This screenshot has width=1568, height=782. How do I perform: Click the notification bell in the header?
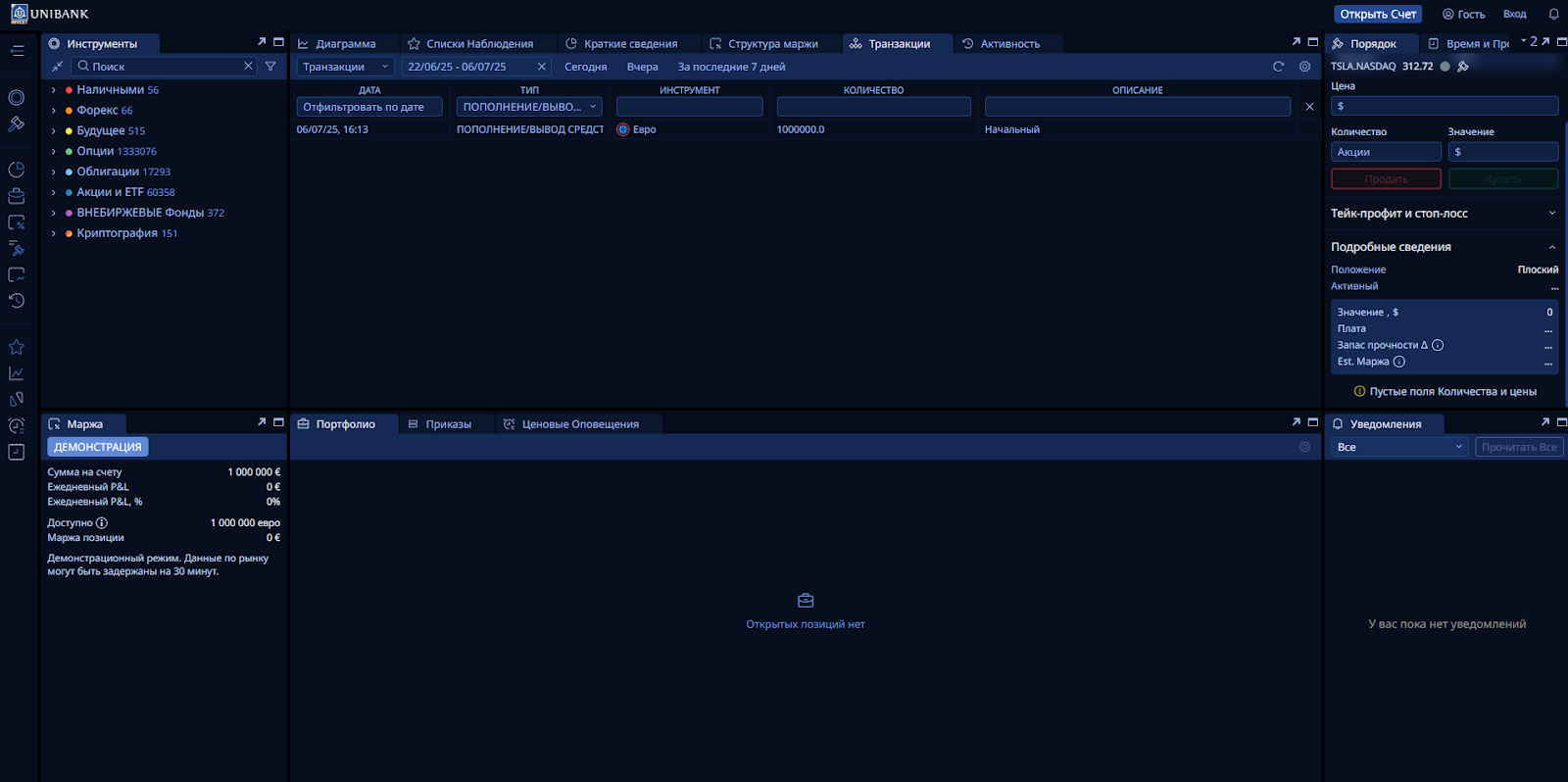(x=1553, y=14)
